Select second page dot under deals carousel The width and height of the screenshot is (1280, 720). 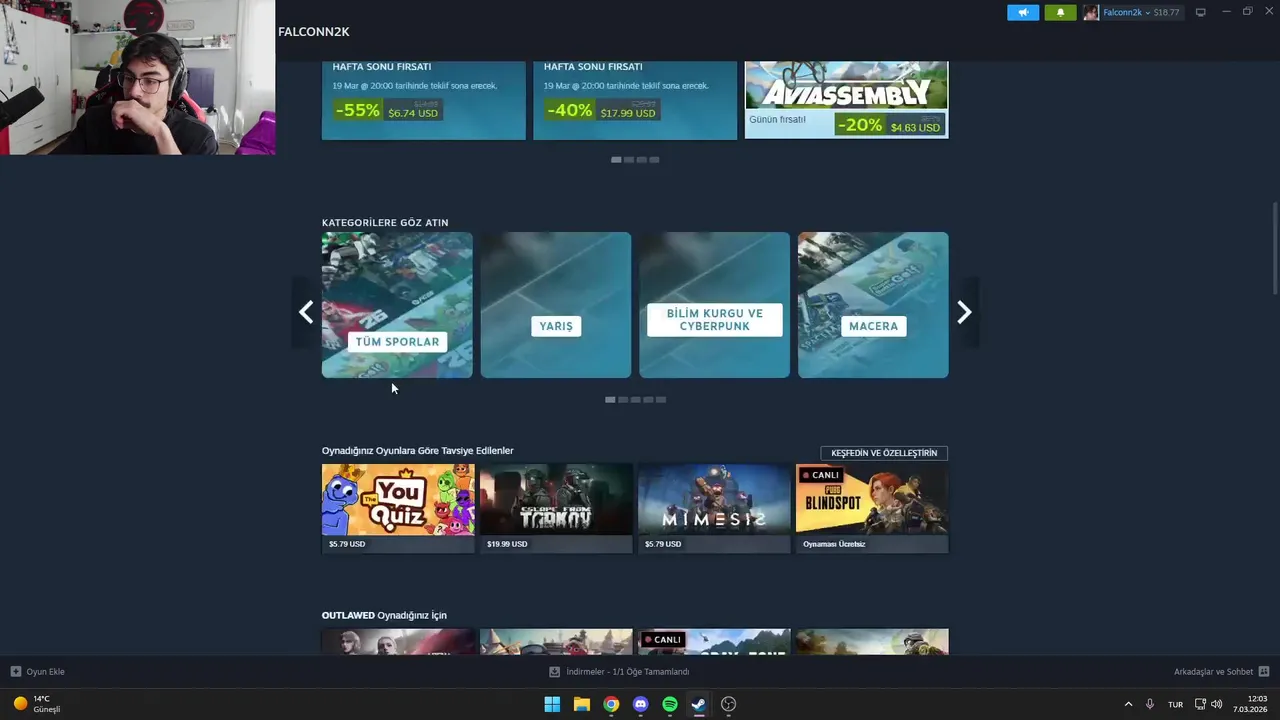(x=629, y=160)
